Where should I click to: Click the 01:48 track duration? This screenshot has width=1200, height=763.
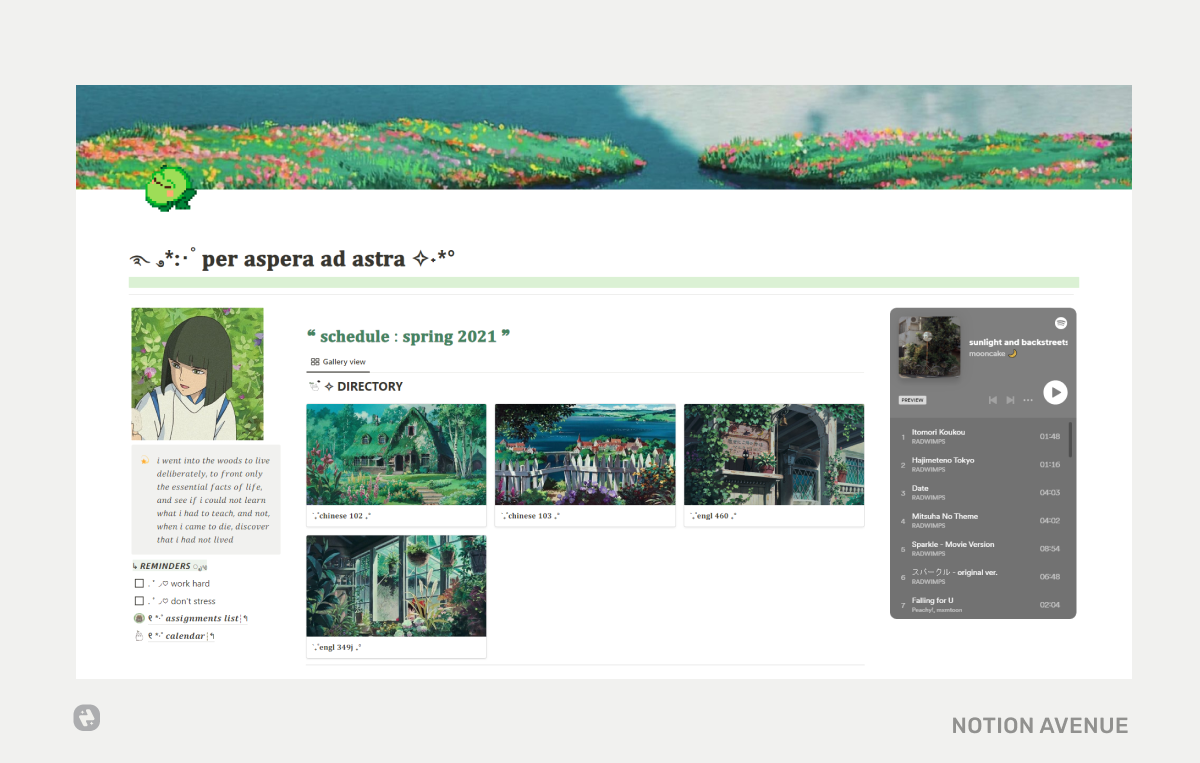[1050, 437]
